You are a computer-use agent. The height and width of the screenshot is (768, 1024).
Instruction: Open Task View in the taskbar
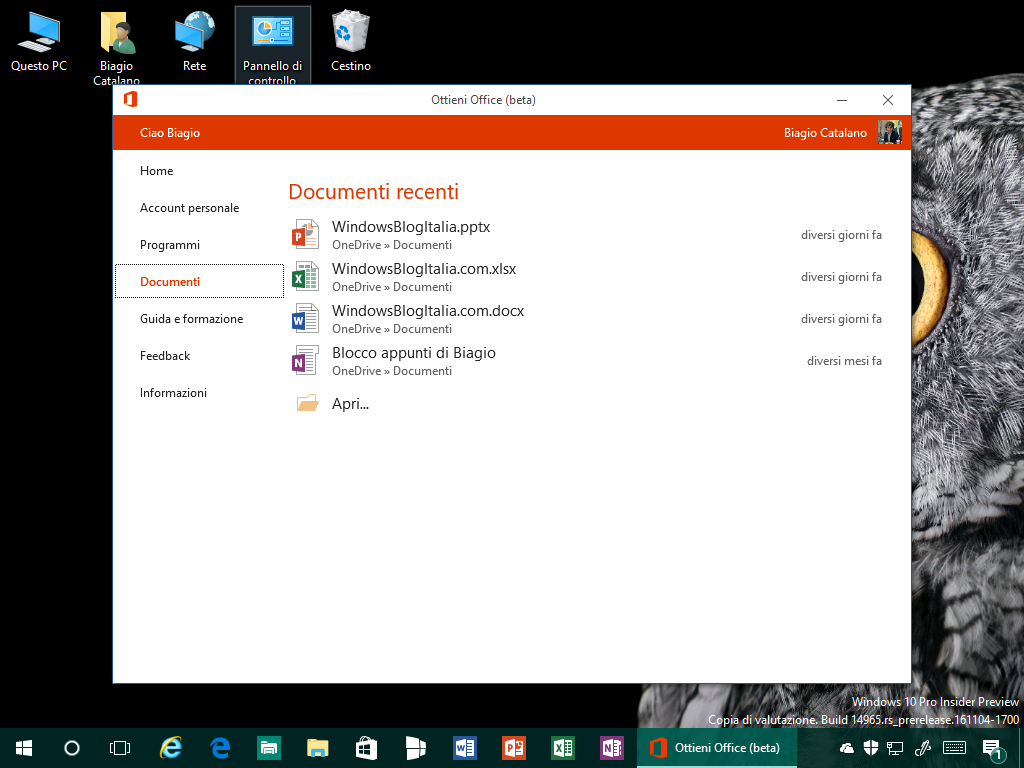[x=120, y=748]
